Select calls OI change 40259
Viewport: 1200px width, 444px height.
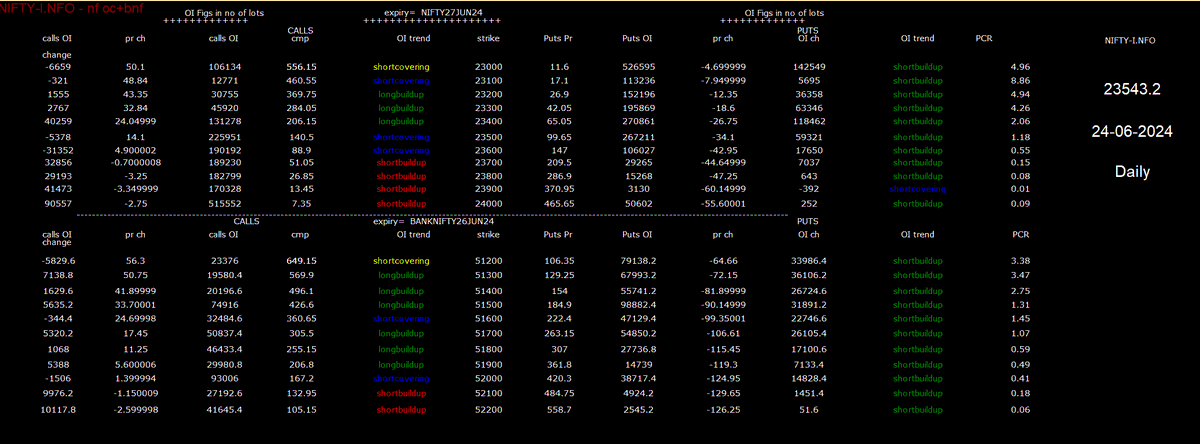pos(57,119)
